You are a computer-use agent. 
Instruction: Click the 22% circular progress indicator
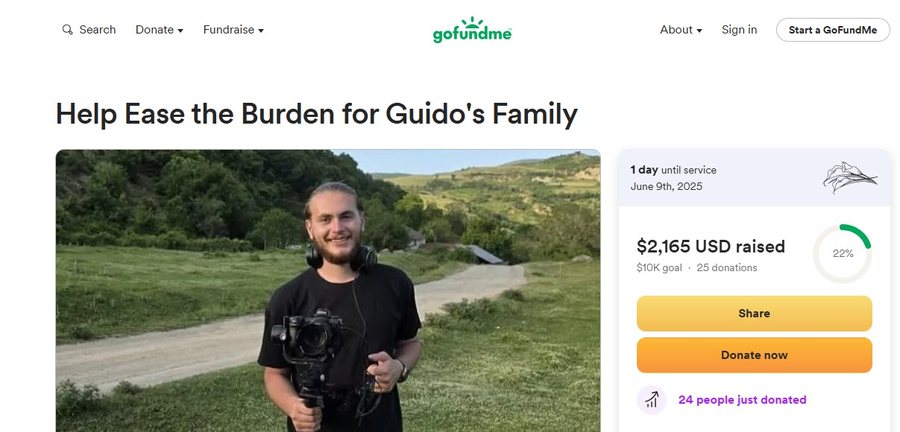point(843,254)
